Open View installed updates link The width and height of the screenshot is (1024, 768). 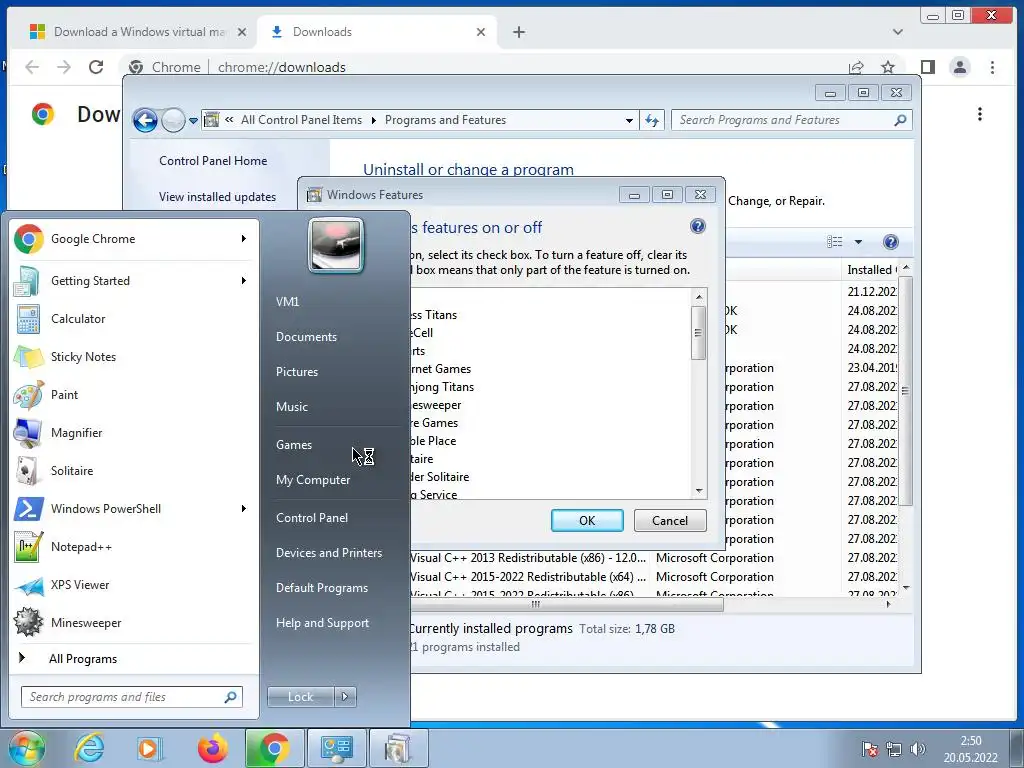(217, 197)
